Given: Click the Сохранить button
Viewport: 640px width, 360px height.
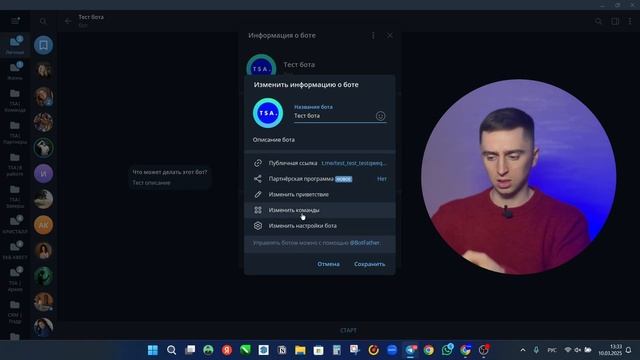Looking at the screenshot, I should (369, 264).
